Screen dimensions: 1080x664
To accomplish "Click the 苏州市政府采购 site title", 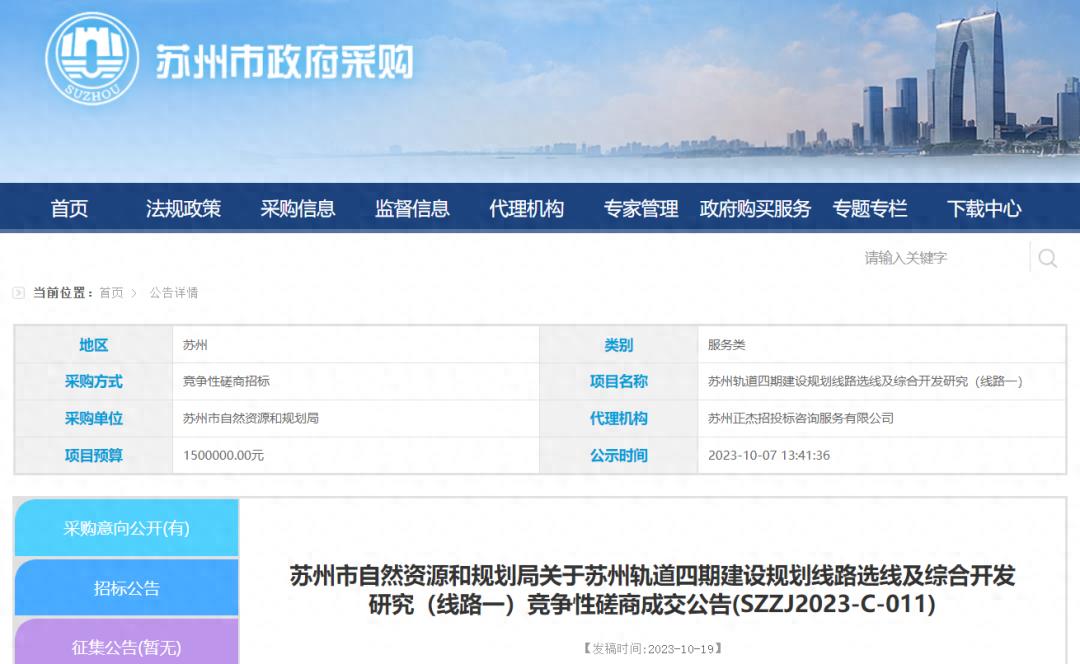I will coord(284,63).
